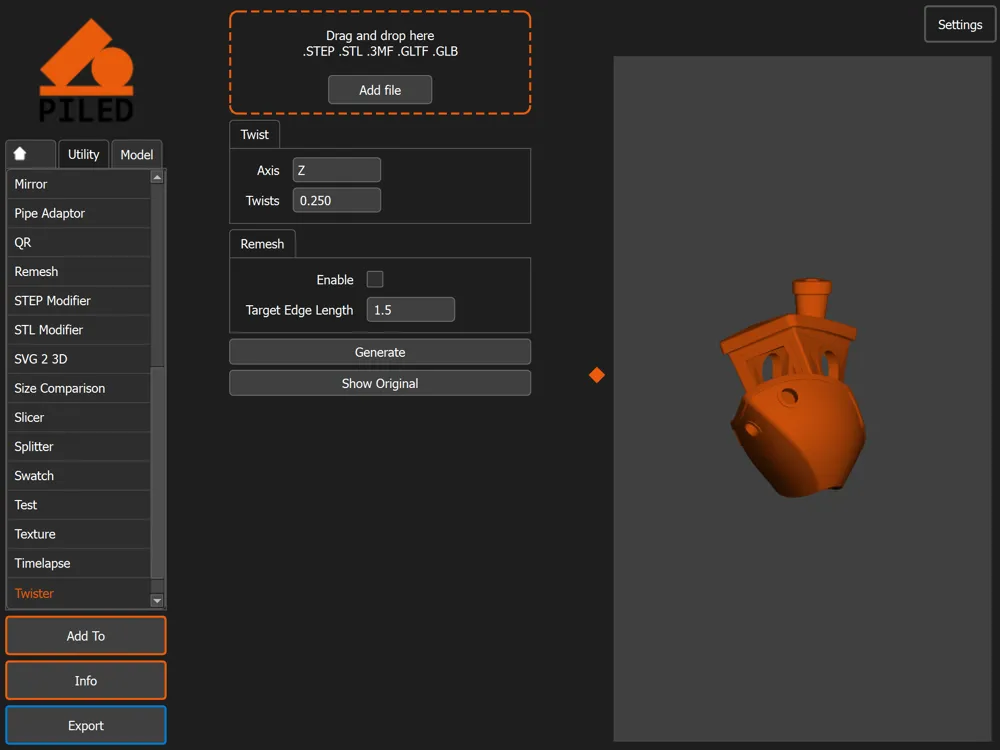Focus the Twists value field

[x=337, y=200]
